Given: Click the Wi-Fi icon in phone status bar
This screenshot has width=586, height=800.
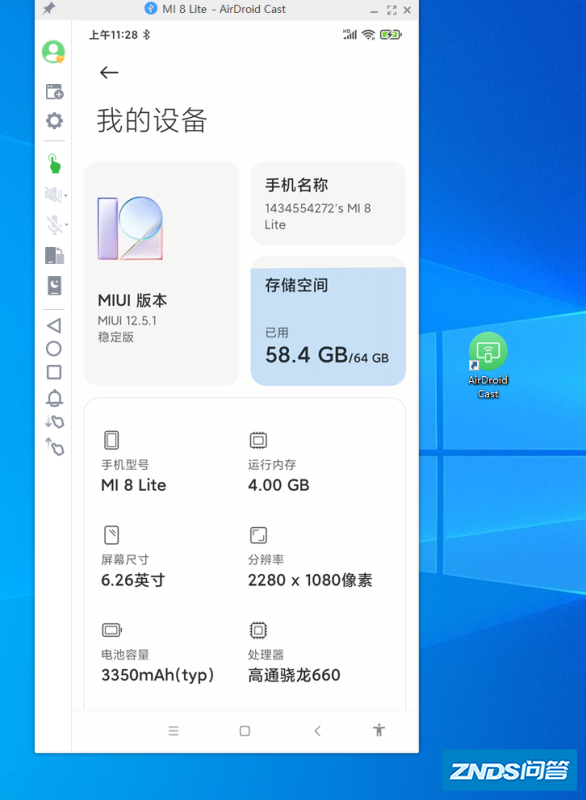Looking at the screenshot, I should [x=368, y=35].
